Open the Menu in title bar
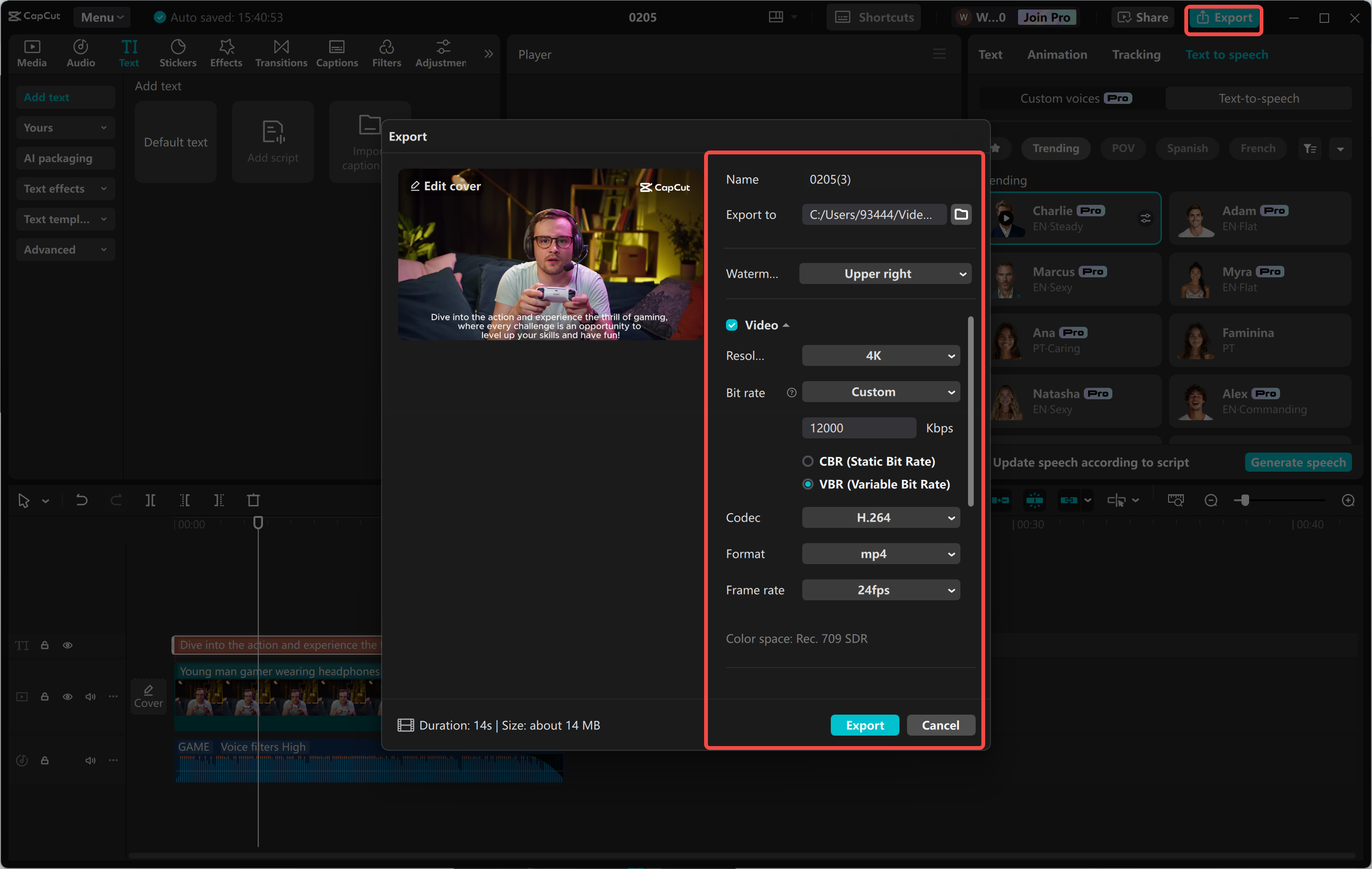The width and height of the screenshot is (1372, 869). click(101, 17)
